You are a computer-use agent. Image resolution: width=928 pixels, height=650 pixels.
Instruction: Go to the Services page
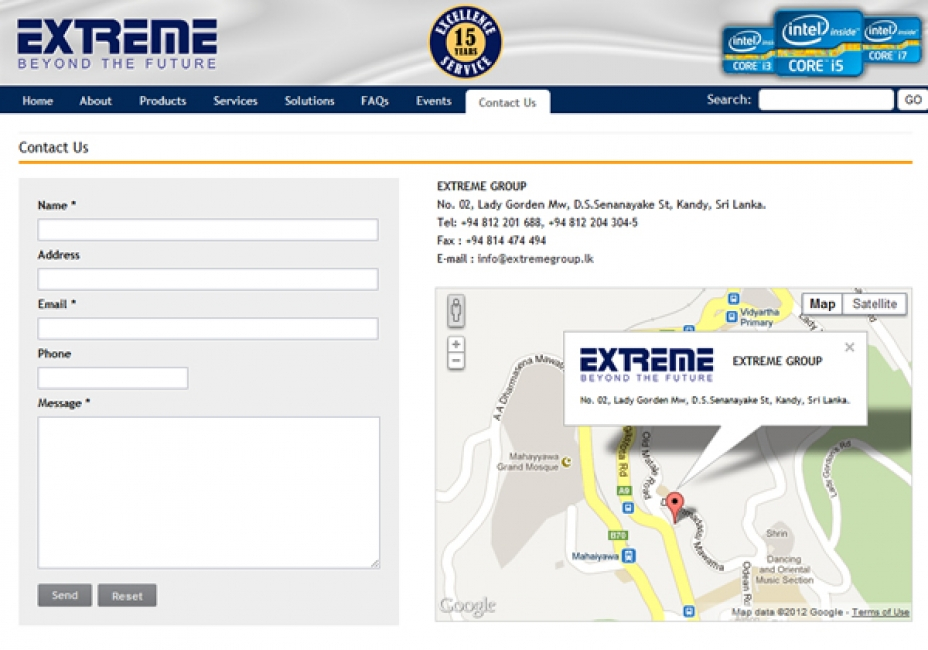point(236,101)
